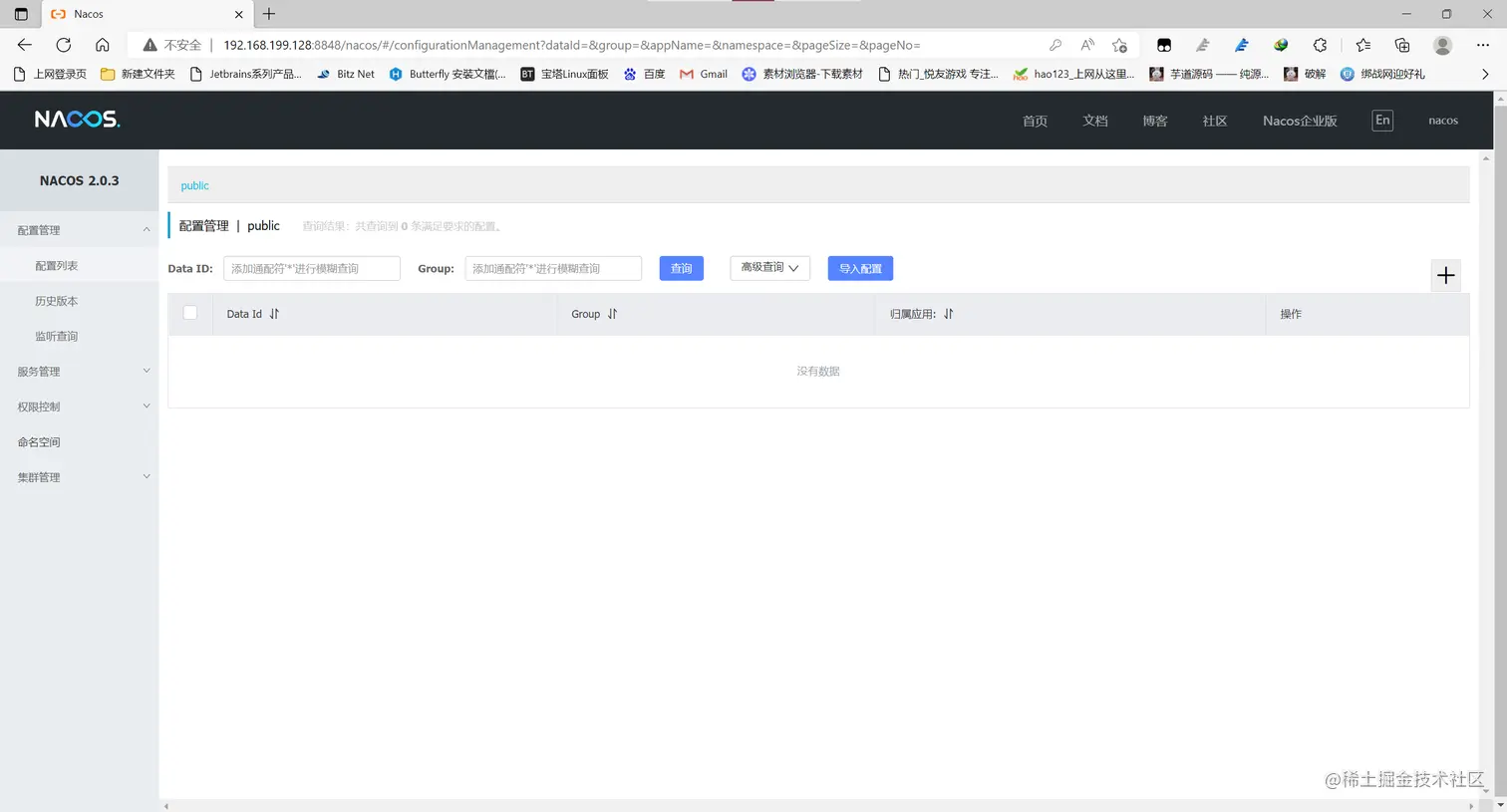Collapse 配置管理 sidebar menu
This screenshot has height=812, width=1507.
click(79, 230)
